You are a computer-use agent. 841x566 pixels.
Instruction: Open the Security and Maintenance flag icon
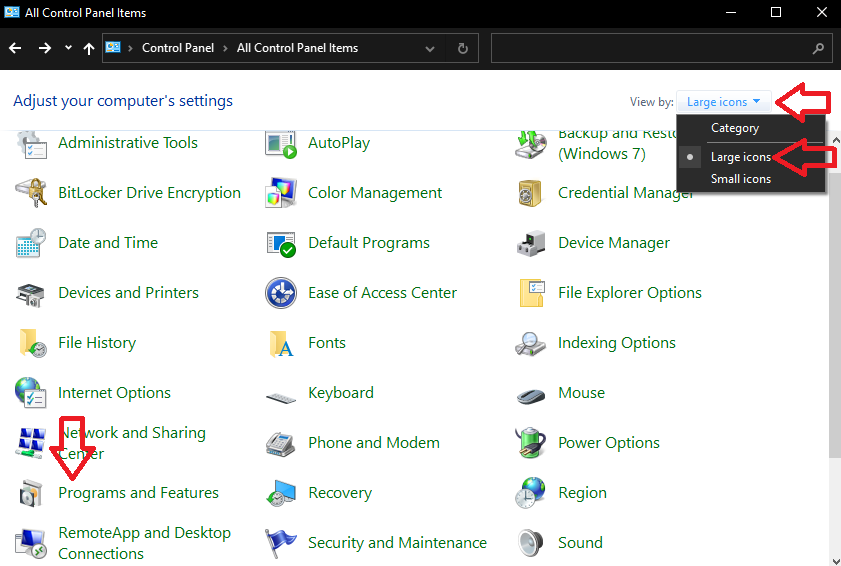click(x=281, y=543)
